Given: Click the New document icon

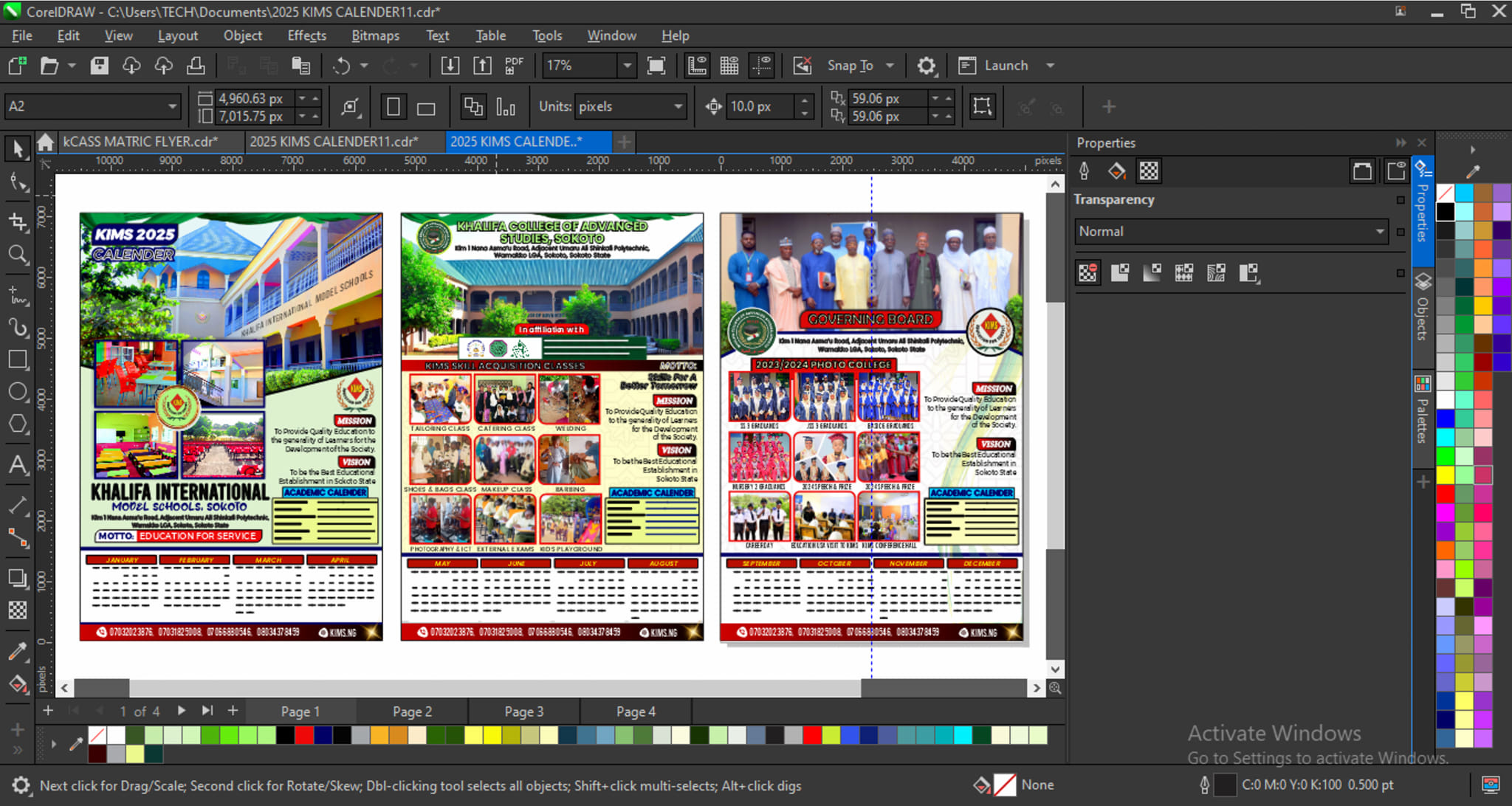Looking at the screenshot, I should click(x=17, y=66).
